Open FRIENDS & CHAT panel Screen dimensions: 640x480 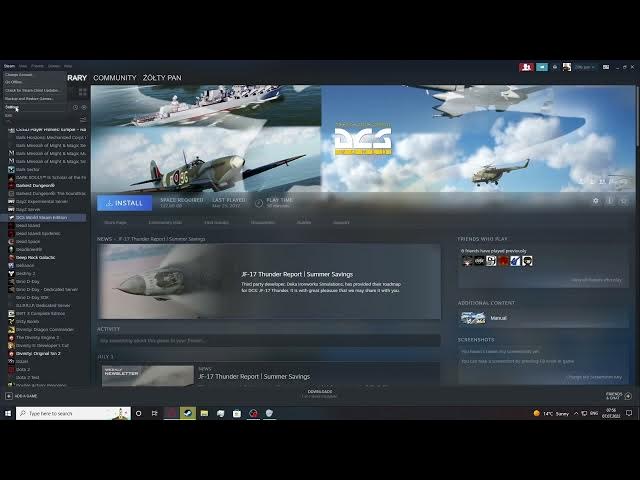tap(618, 396)
